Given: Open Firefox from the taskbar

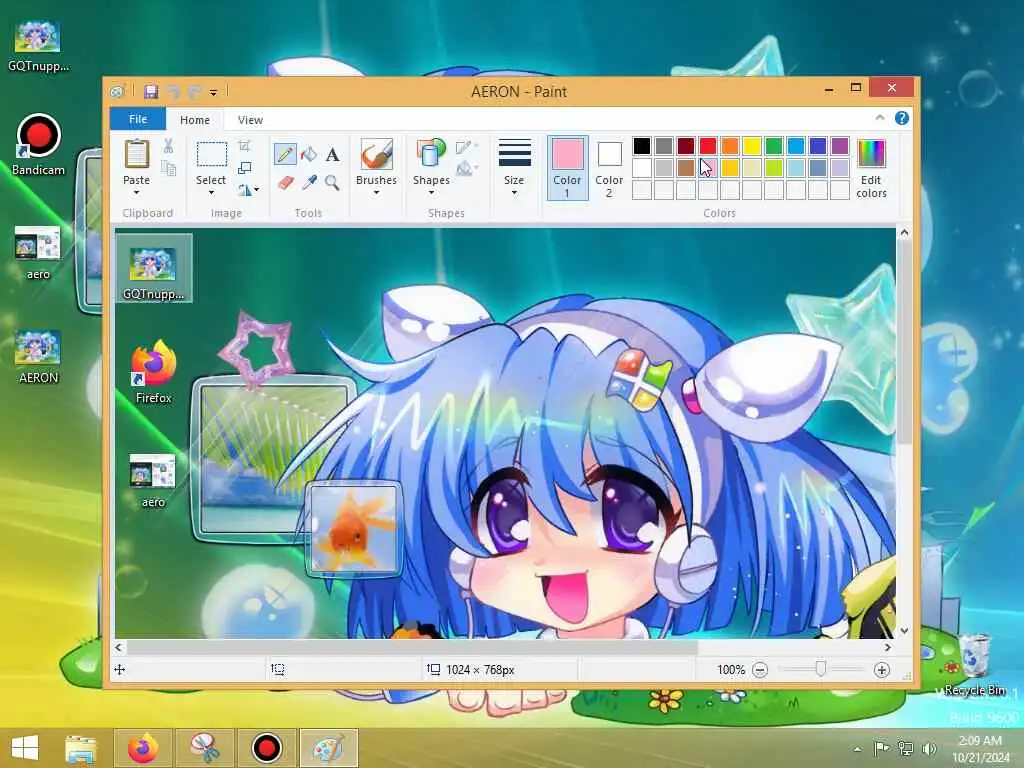Looking at the screenshot, I should tap(143, 748).
